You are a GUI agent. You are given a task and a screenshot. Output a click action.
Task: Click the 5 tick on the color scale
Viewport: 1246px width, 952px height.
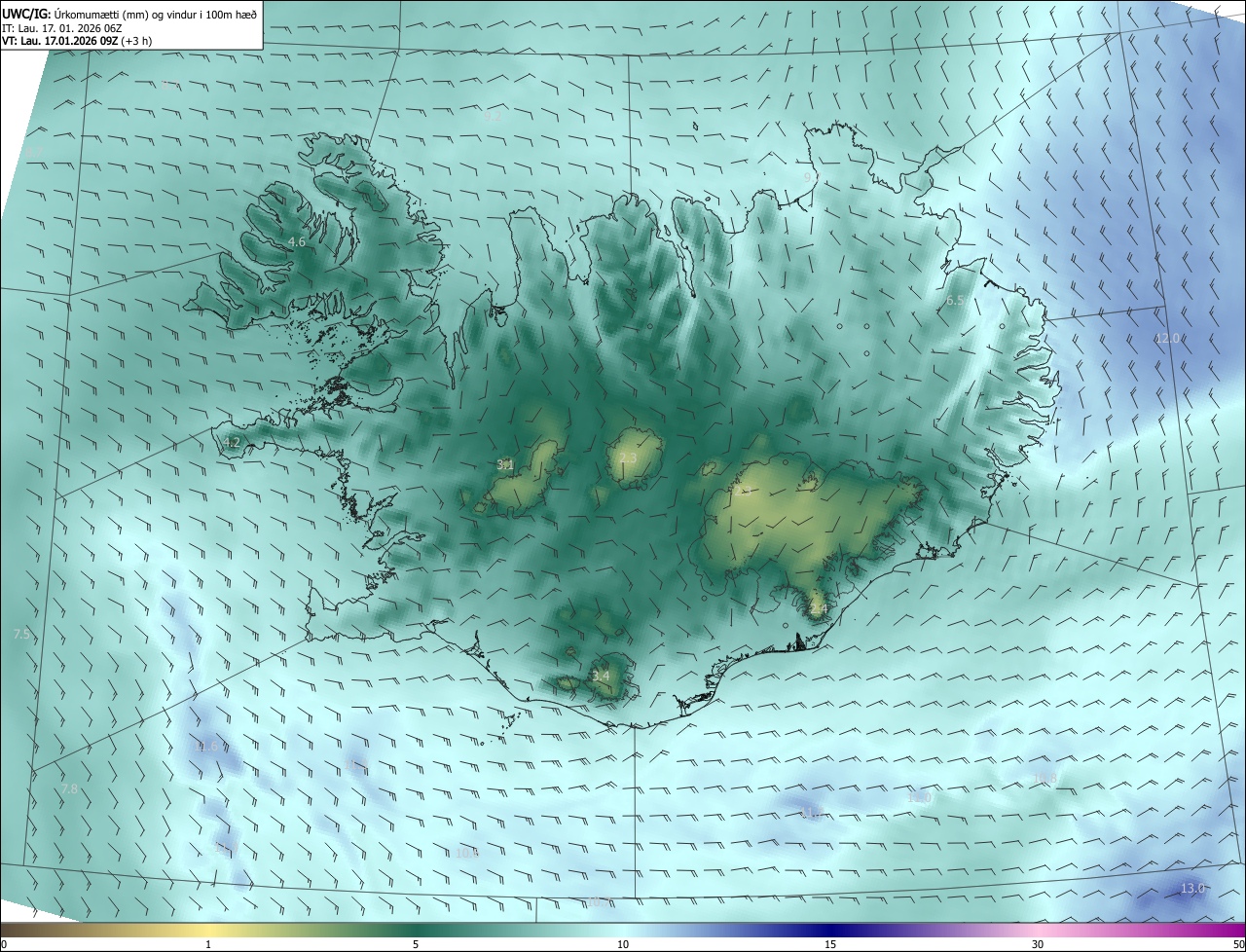click(416, 944)
